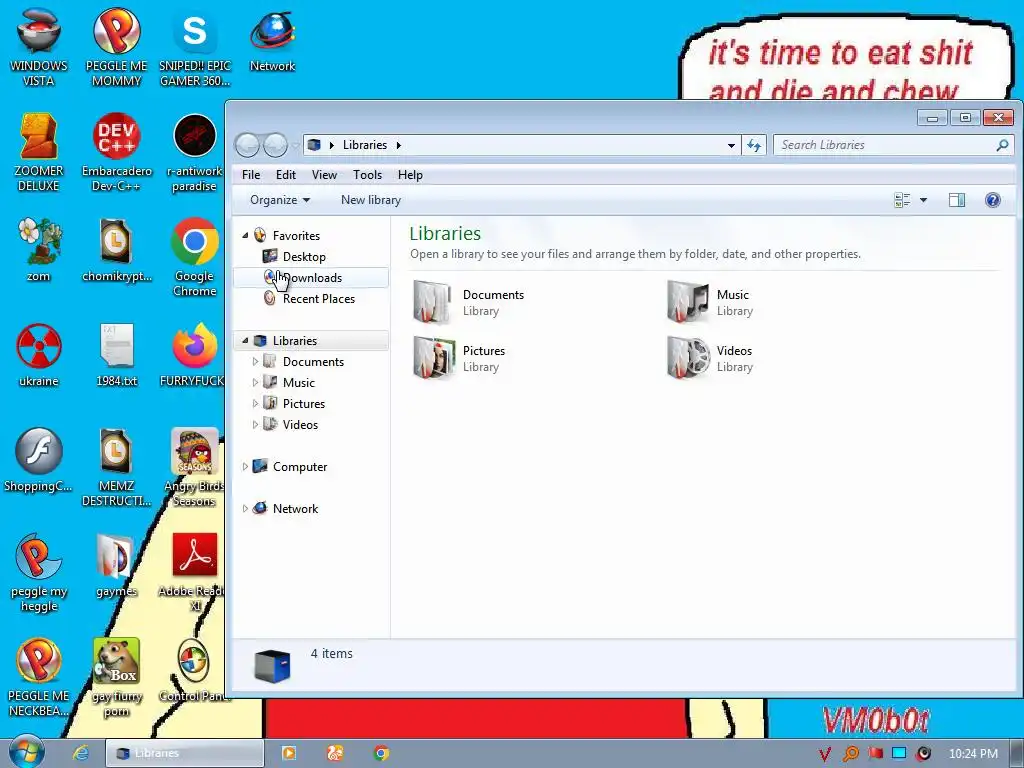
Task: Click the search magnifier icon
Action: click(1002, 145)
